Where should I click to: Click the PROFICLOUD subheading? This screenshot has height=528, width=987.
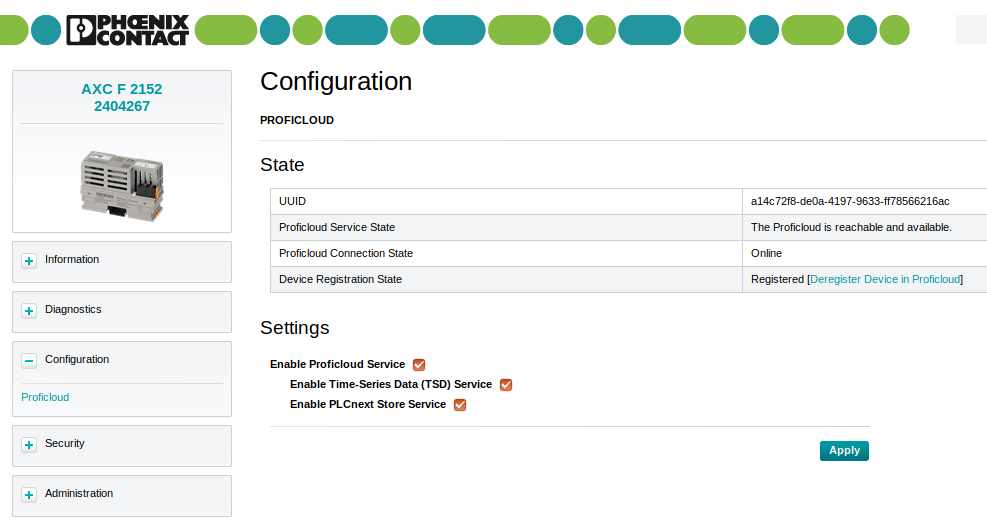pyautogui.click(x=297, y=120)
